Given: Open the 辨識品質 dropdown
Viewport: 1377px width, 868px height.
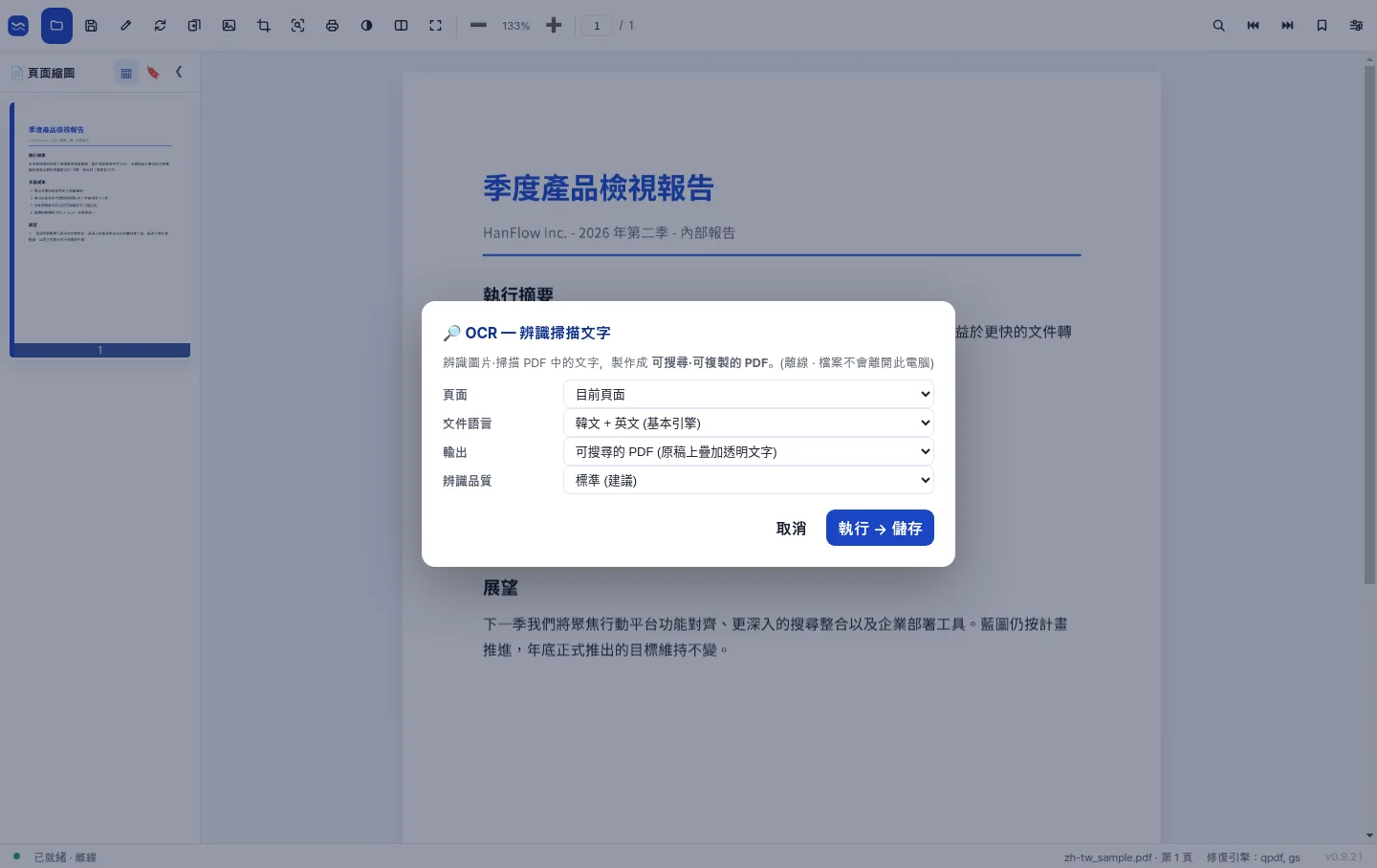Looking at the screenshot, I should (x=749, y=480).
